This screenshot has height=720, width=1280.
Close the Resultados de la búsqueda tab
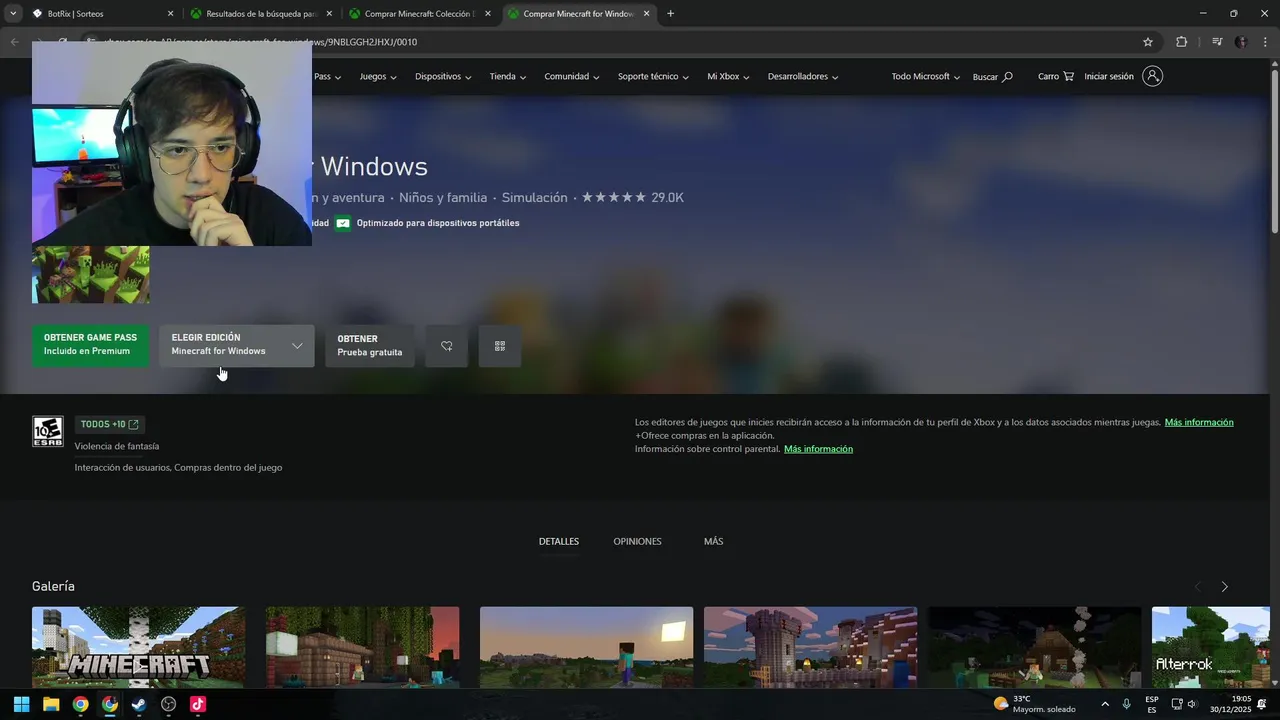[x=329, y=14]
